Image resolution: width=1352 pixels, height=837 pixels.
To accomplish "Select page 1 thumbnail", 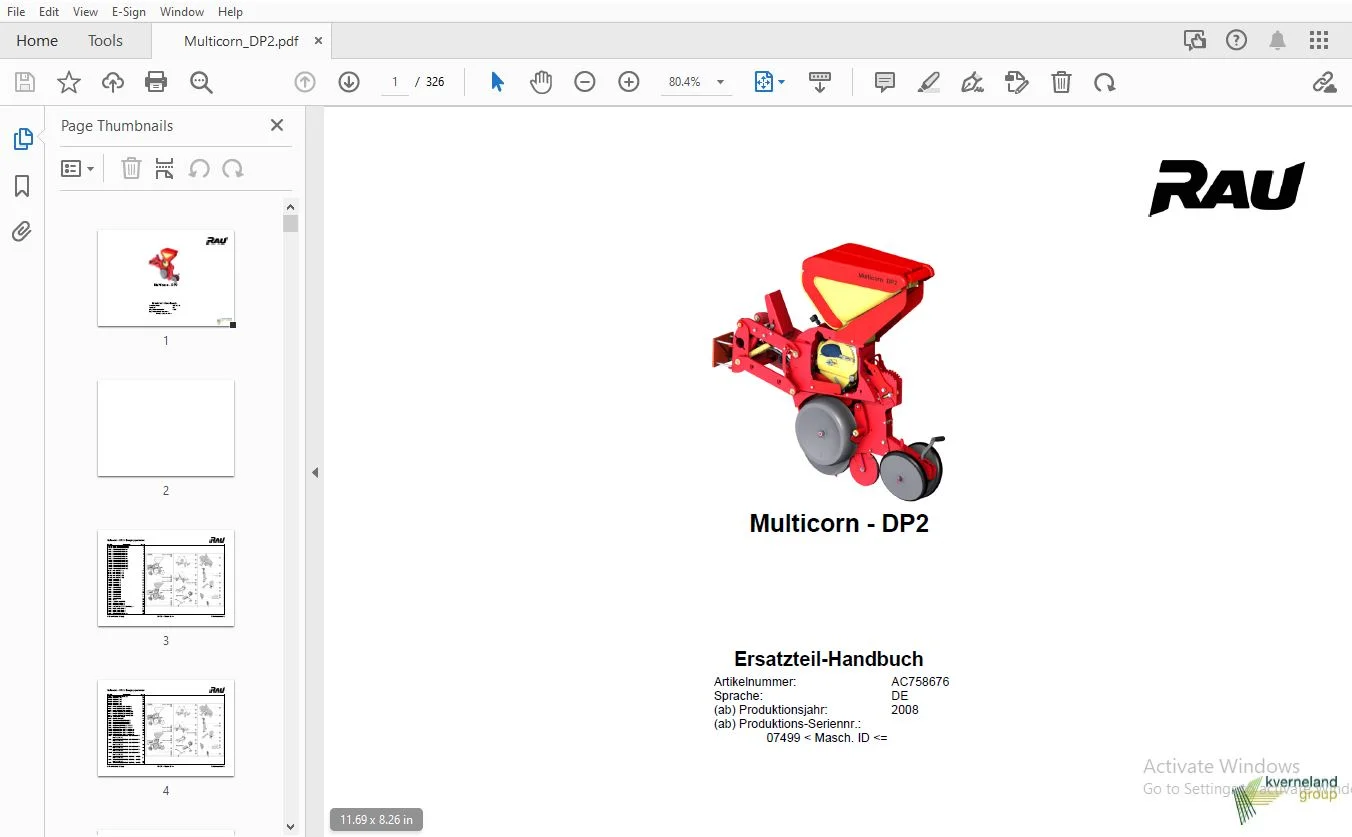I will tap(166, 278).
